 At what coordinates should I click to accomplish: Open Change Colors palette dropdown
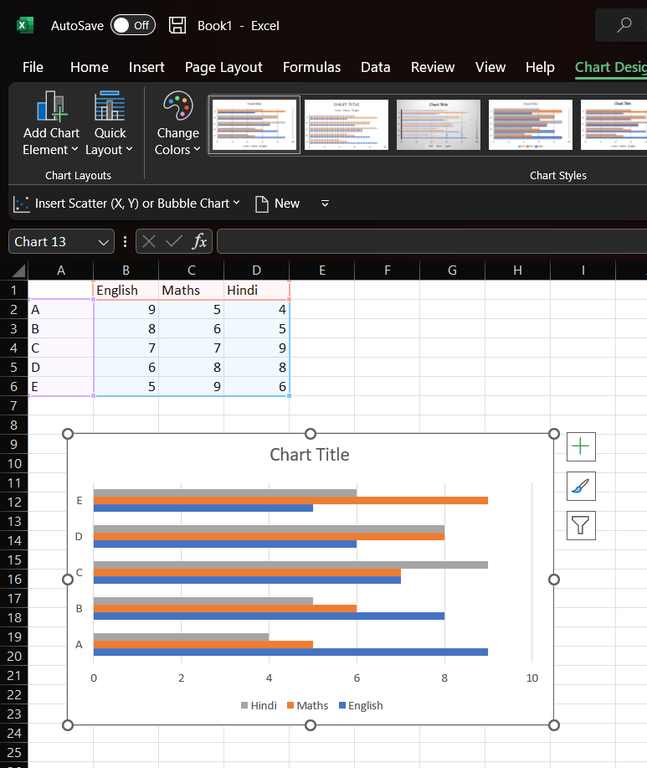coord(178,123)
